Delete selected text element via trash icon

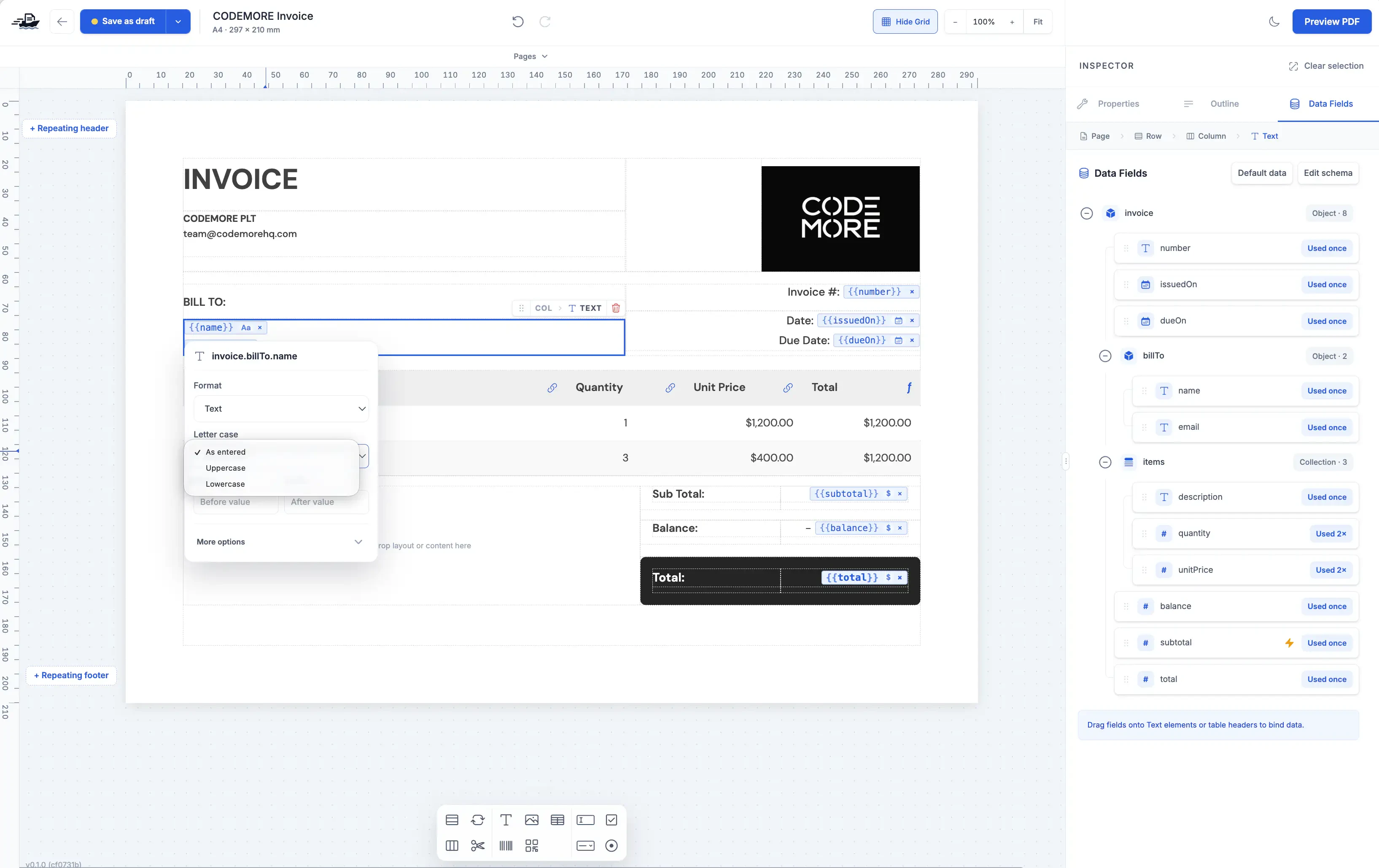tap(616, 307)
